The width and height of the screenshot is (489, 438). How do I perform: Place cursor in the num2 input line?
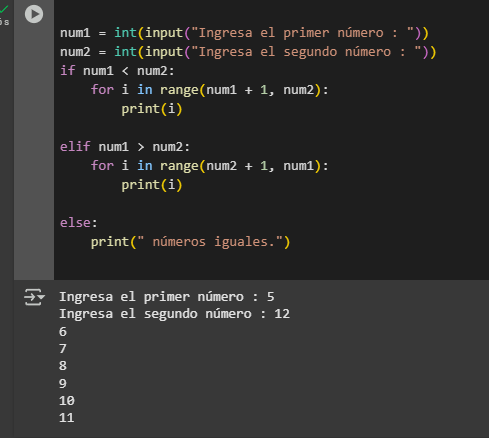coord(248,52)
